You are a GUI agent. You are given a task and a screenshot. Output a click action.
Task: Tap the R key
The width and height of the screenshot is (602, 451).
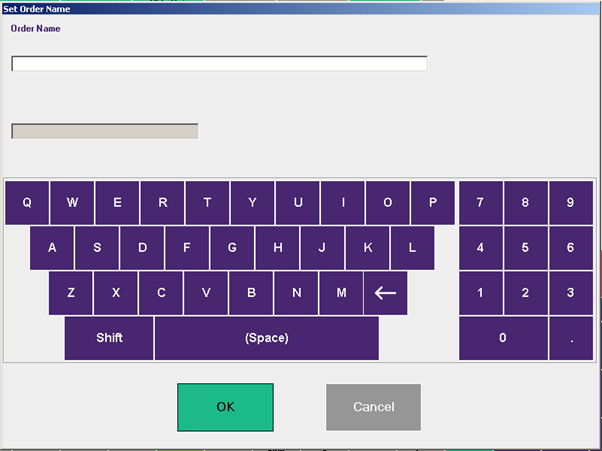[162, 203]
